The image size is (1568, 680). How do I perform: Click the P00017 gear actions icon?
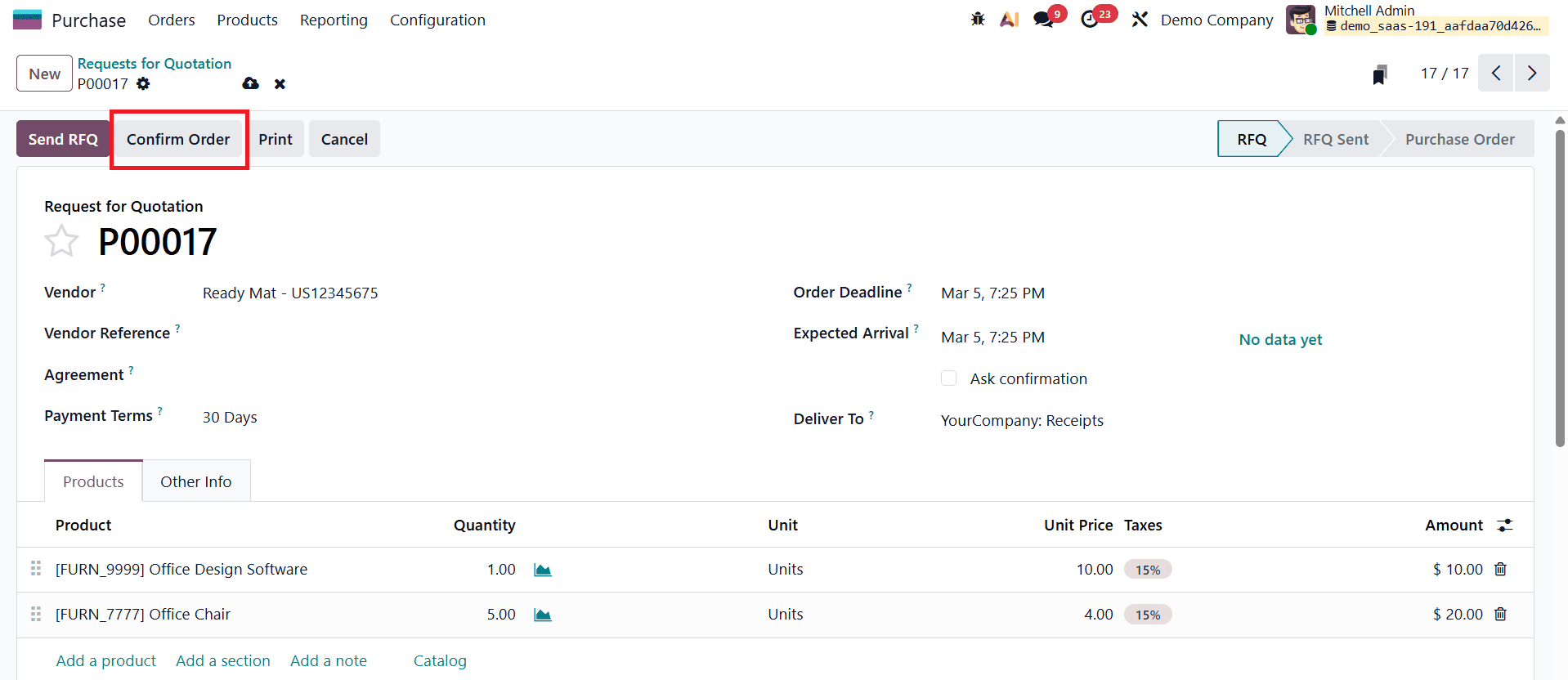(x=143, y=84)
